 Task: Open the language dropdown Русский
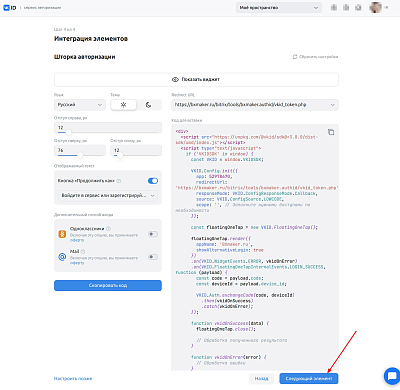[80, 105]
